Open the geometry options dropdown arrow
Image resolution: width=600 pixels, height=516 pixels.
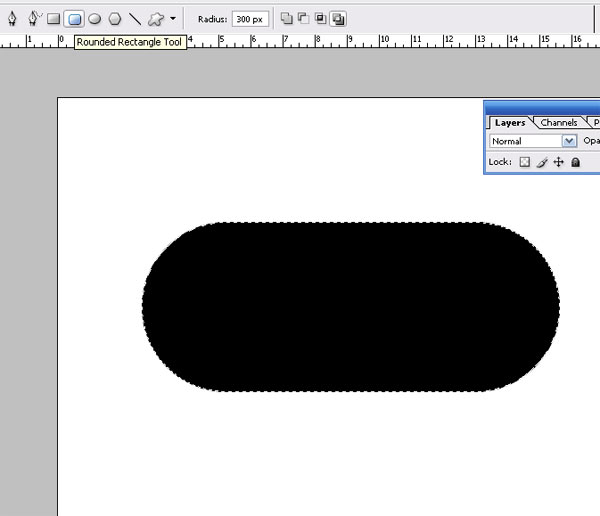[173, 18]
